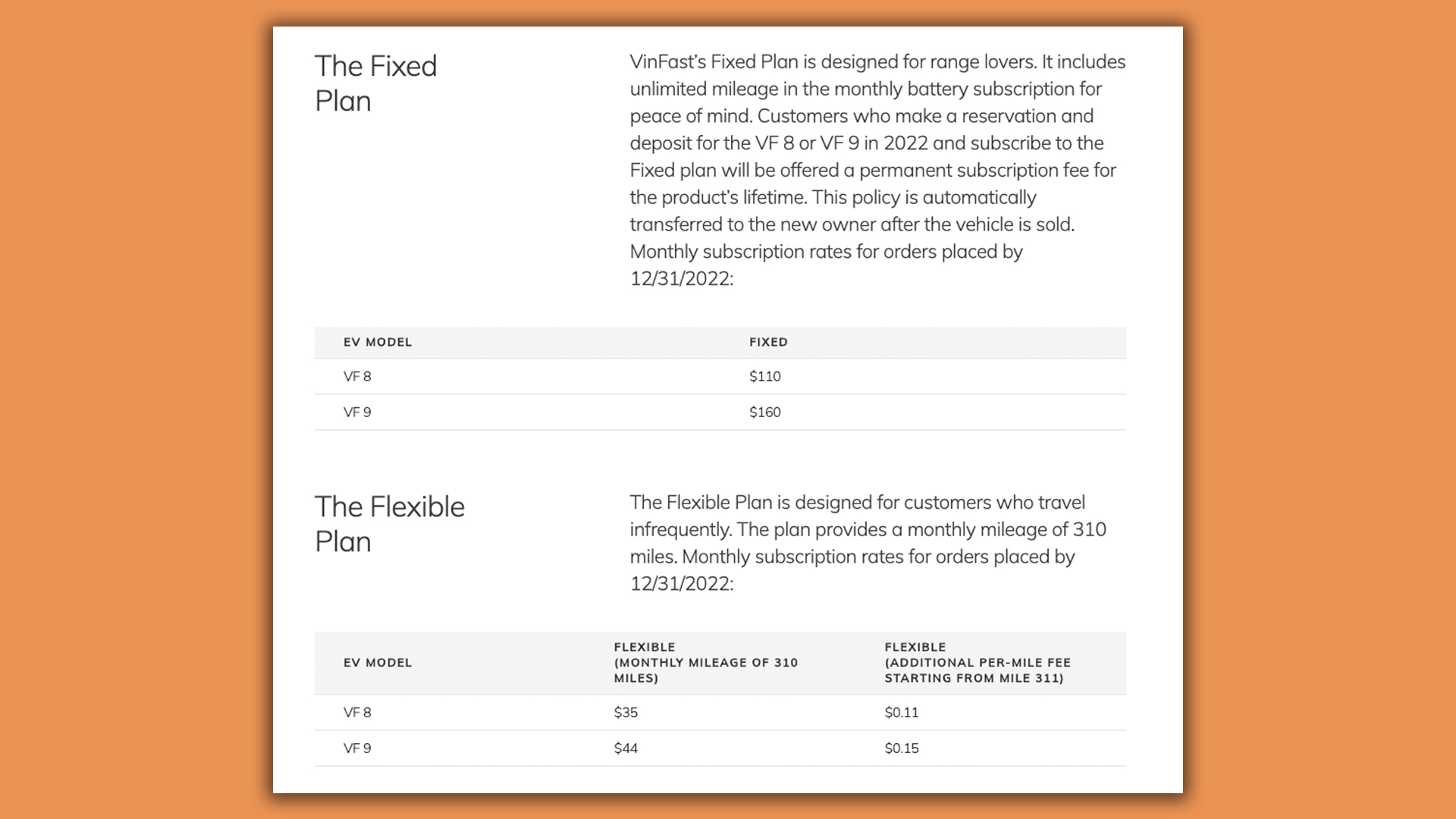Click the "Monthly mileage of 310 miles" column header
Image resolution: width=1456 pixels, height=819 pixels.
[x=705, y=663]
